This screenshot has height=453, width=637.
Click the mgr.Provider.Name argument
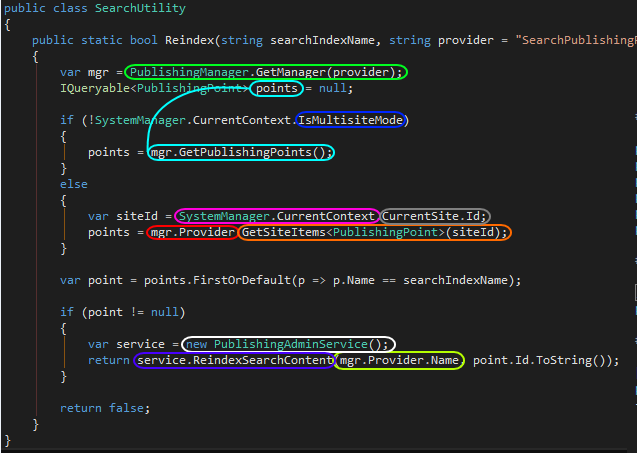click(399, 360)
